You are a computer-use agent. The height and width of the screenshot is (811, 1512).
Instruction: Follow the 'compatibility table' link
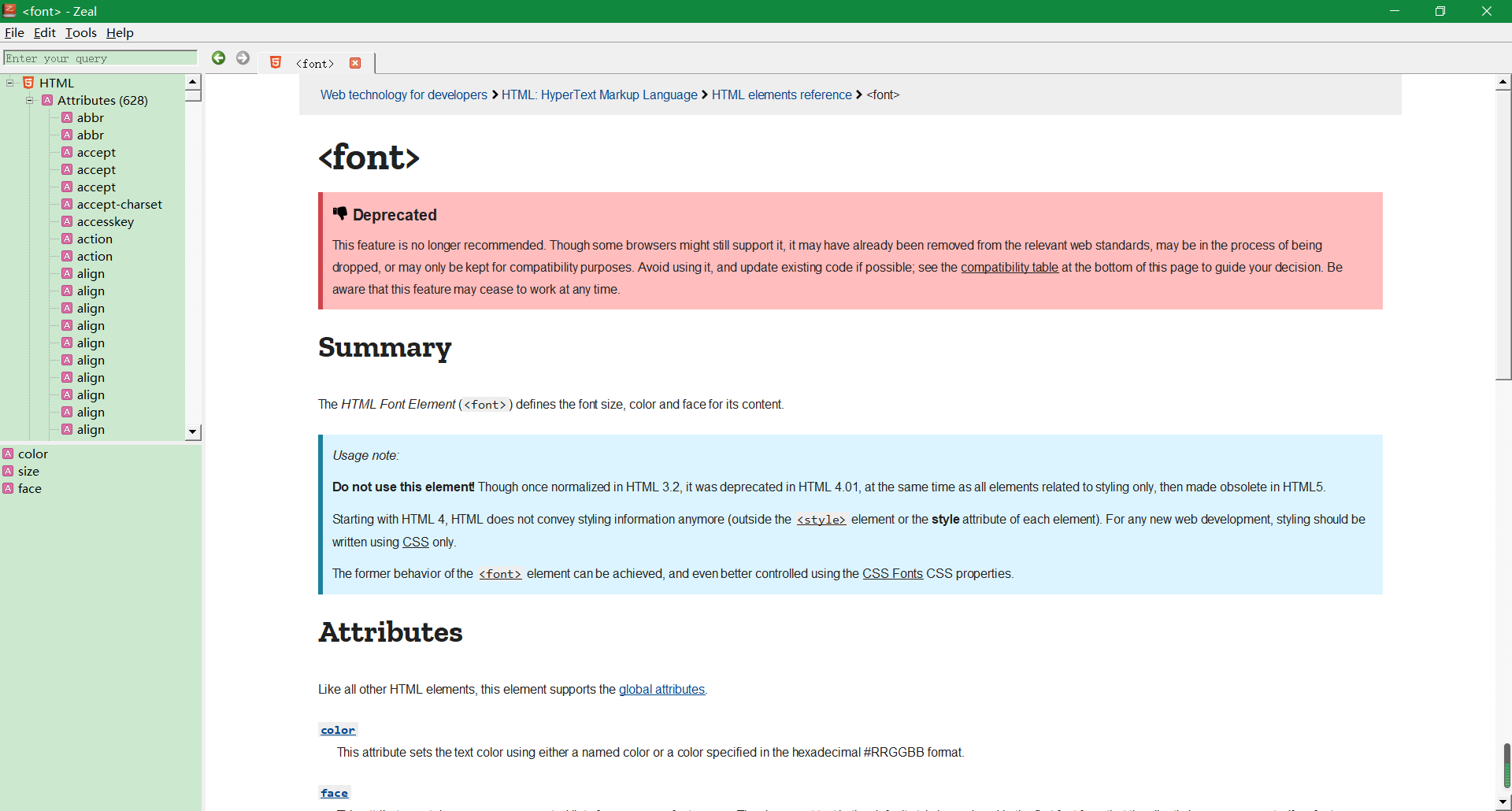coord(1010,267)
